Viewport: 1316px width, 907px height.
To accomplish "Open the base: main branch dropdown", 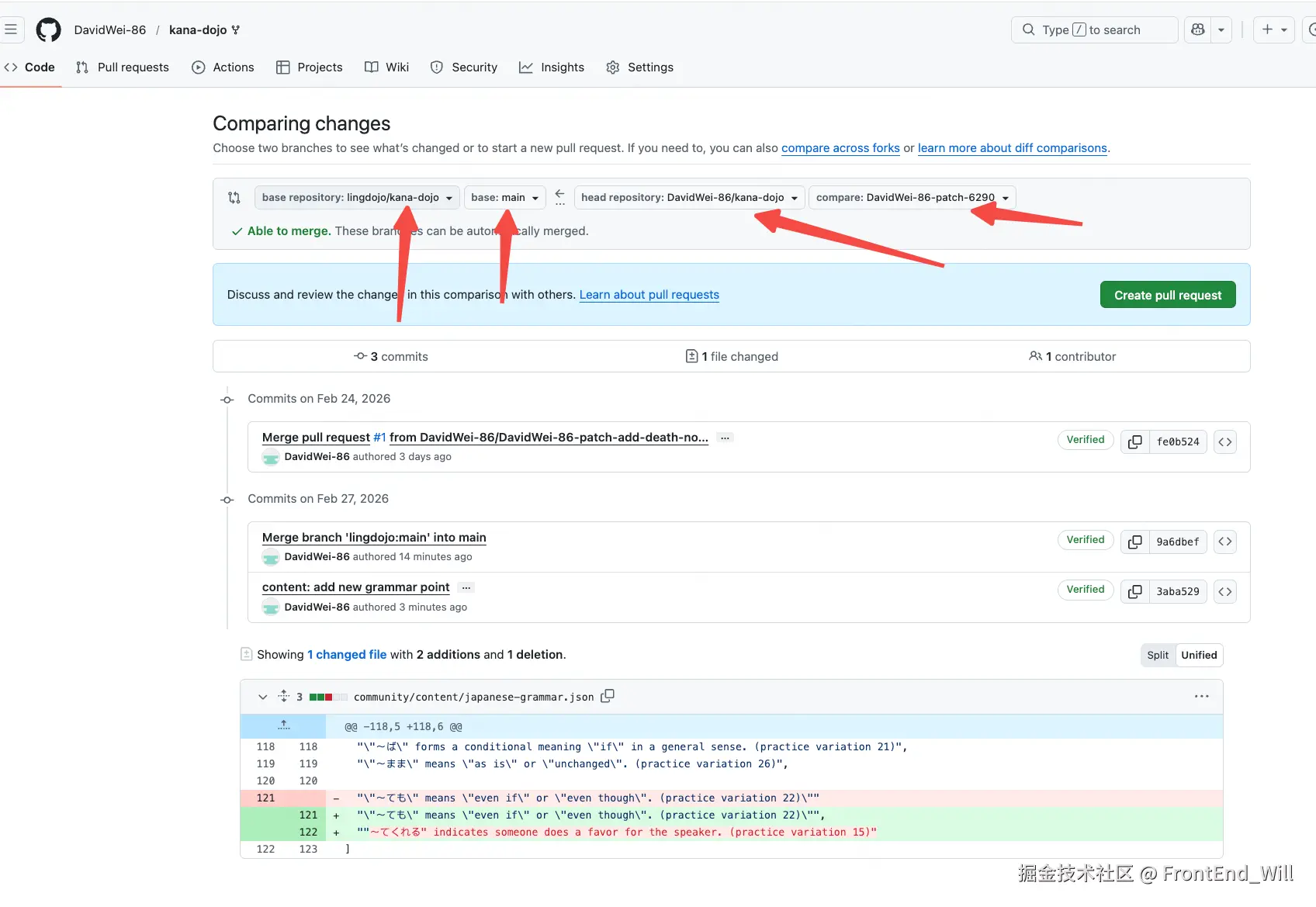I will [504, 198].
